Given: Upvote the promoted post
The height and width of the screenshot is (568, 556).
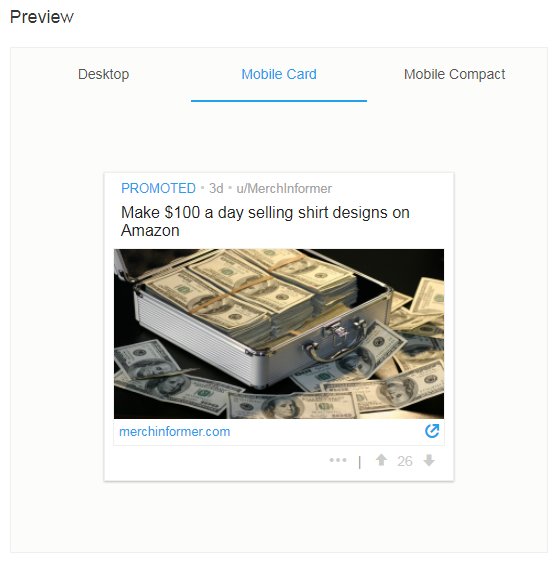Looking at the screenshot, I should [x=381, y=460].
